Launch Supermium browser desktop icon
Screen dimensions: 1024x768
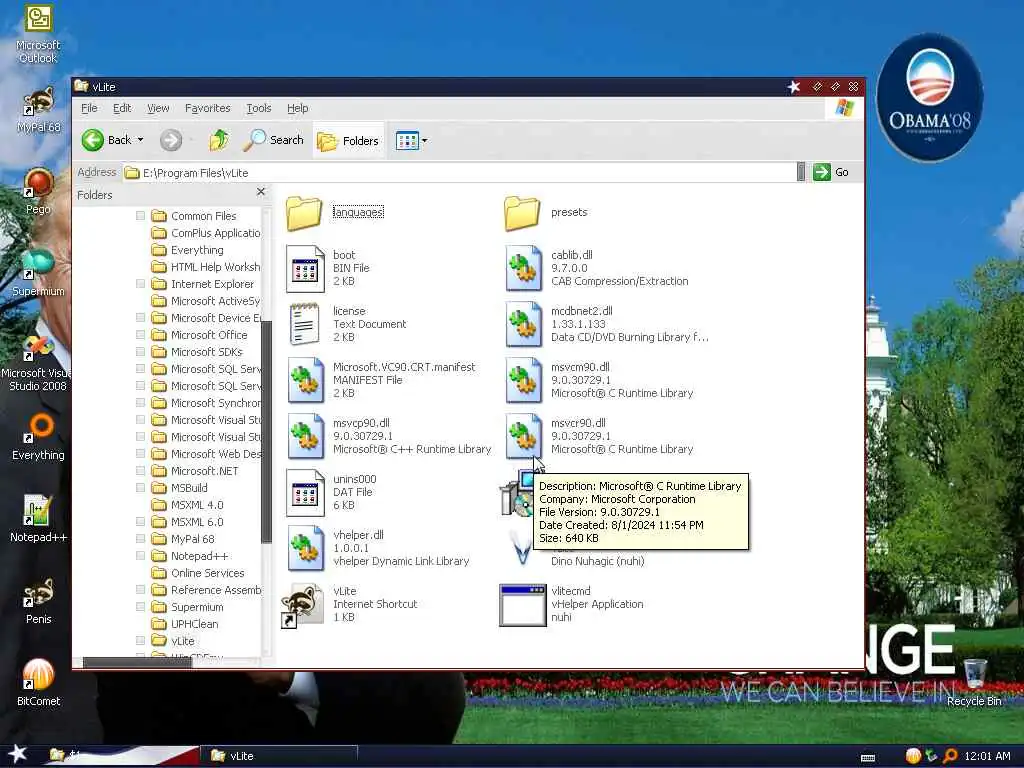tap(38, 273)
